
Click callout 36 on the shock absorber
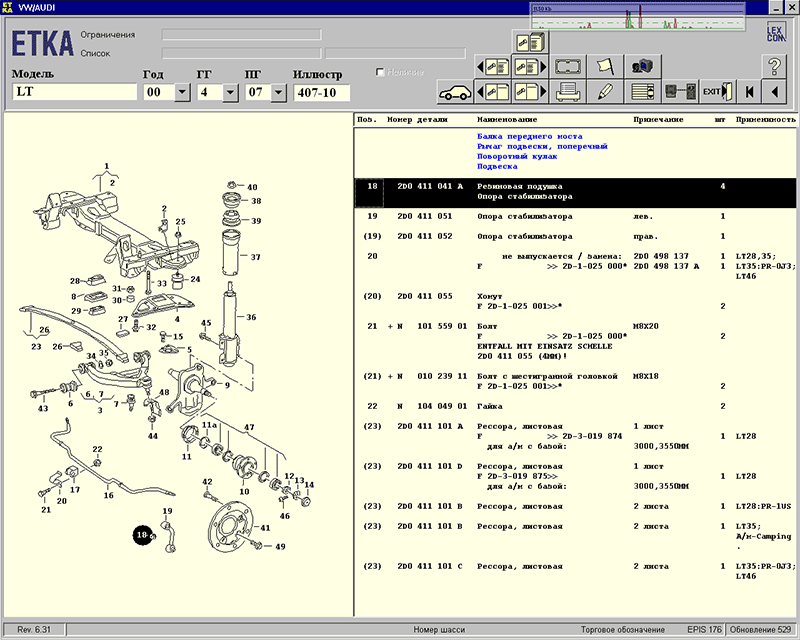tap(251, 317)
